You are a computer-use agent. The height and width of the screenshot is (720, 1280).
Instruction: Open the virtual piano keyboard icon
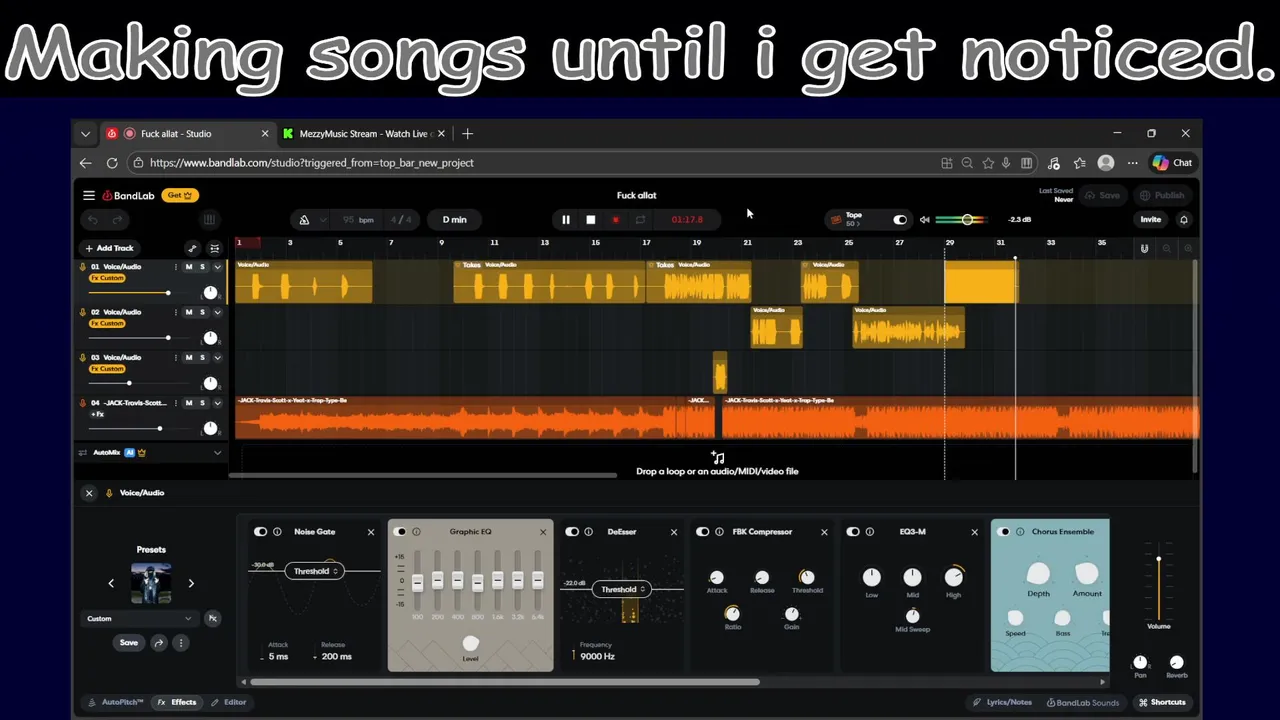[x=209, y=220]
